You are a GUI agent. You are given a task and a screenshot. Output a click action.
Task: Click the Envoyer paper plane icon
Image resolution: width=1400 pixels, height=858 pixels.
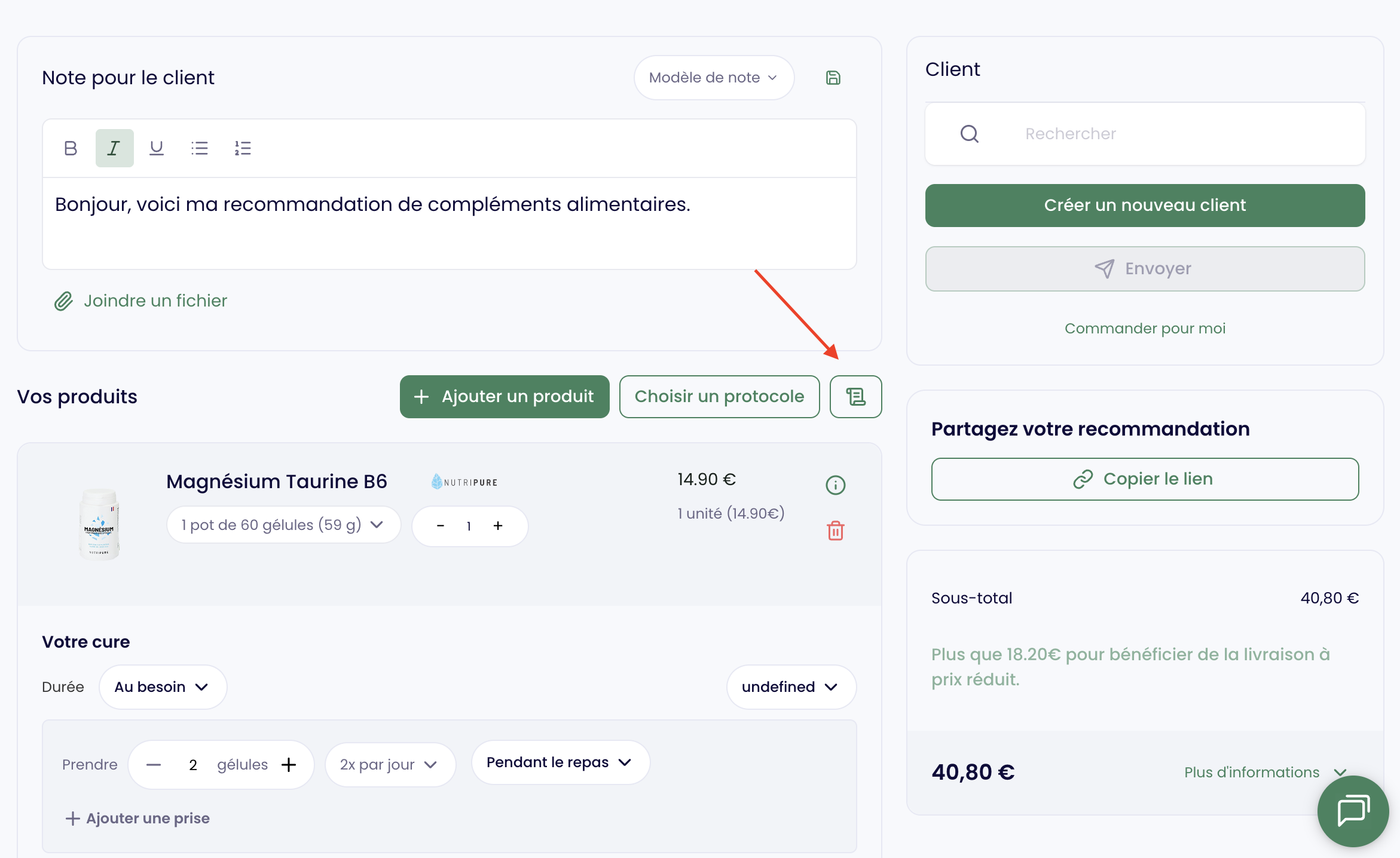[1105, 268]
